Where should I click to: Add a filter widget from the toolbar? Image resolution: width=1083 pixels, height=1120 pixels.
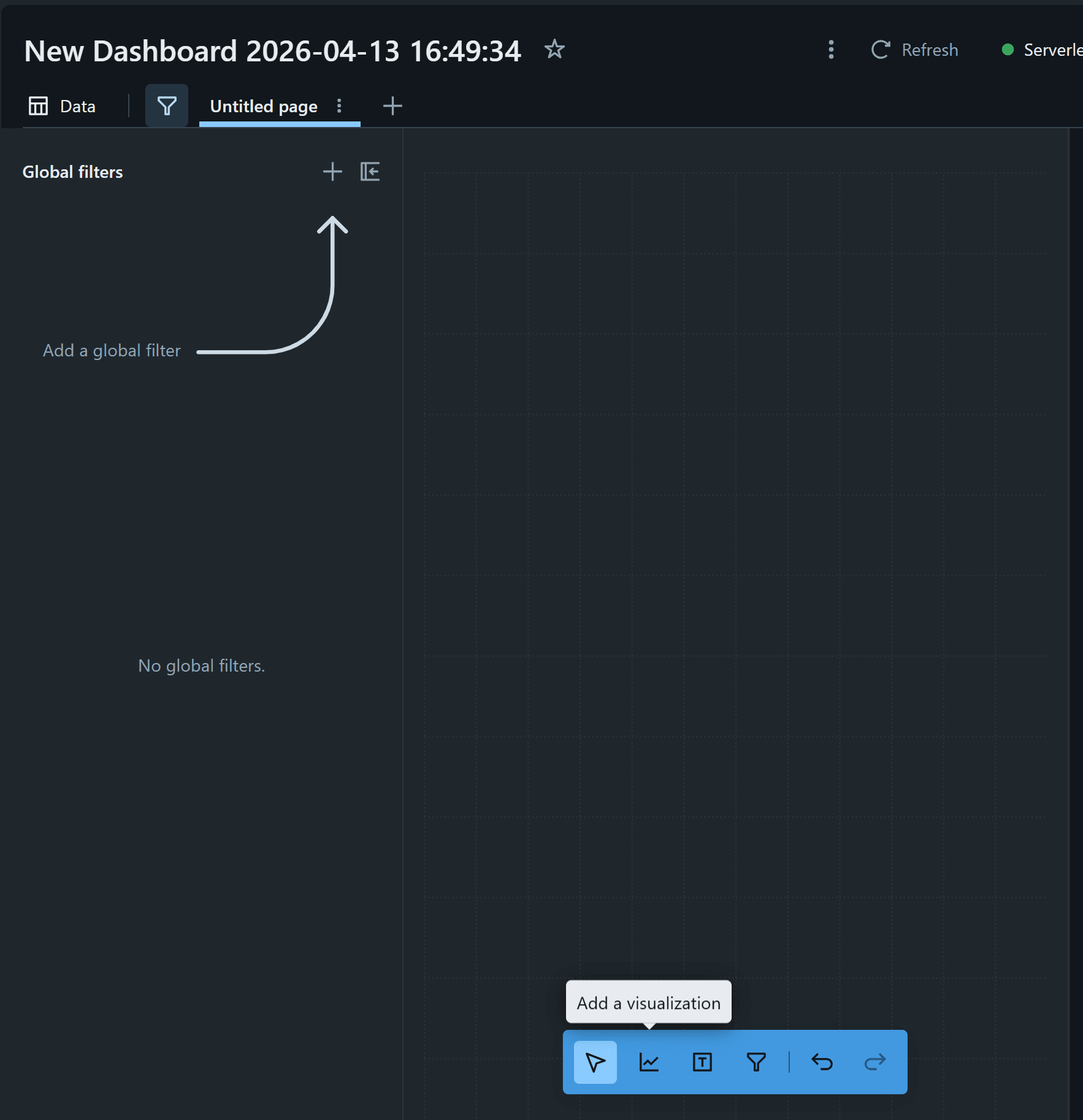coord(756,1062)
